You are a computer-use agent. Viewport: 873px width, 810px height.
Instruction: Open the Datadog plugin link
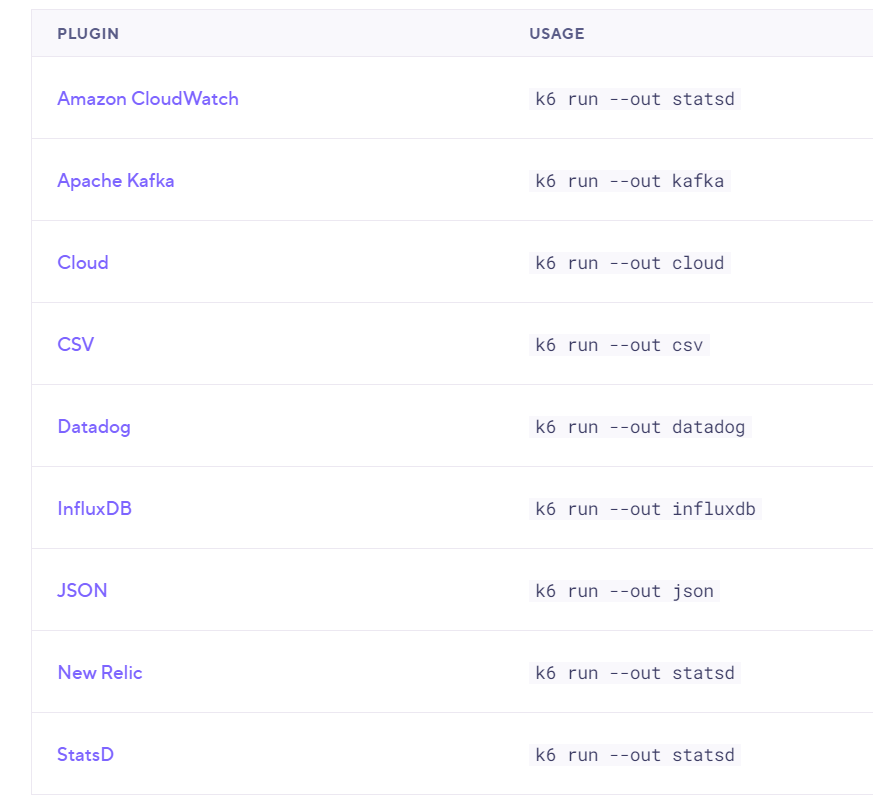click(94, 427)
